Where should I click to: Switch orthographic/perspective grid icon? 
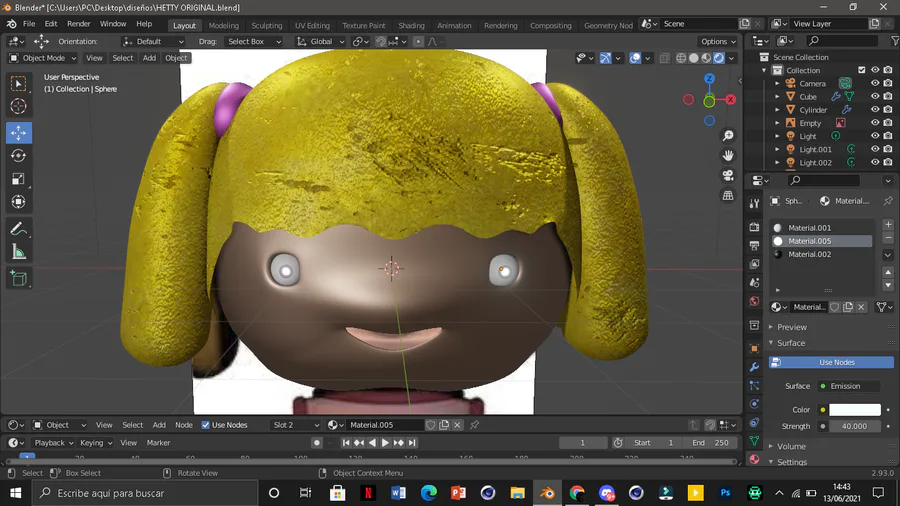point(728,196)
